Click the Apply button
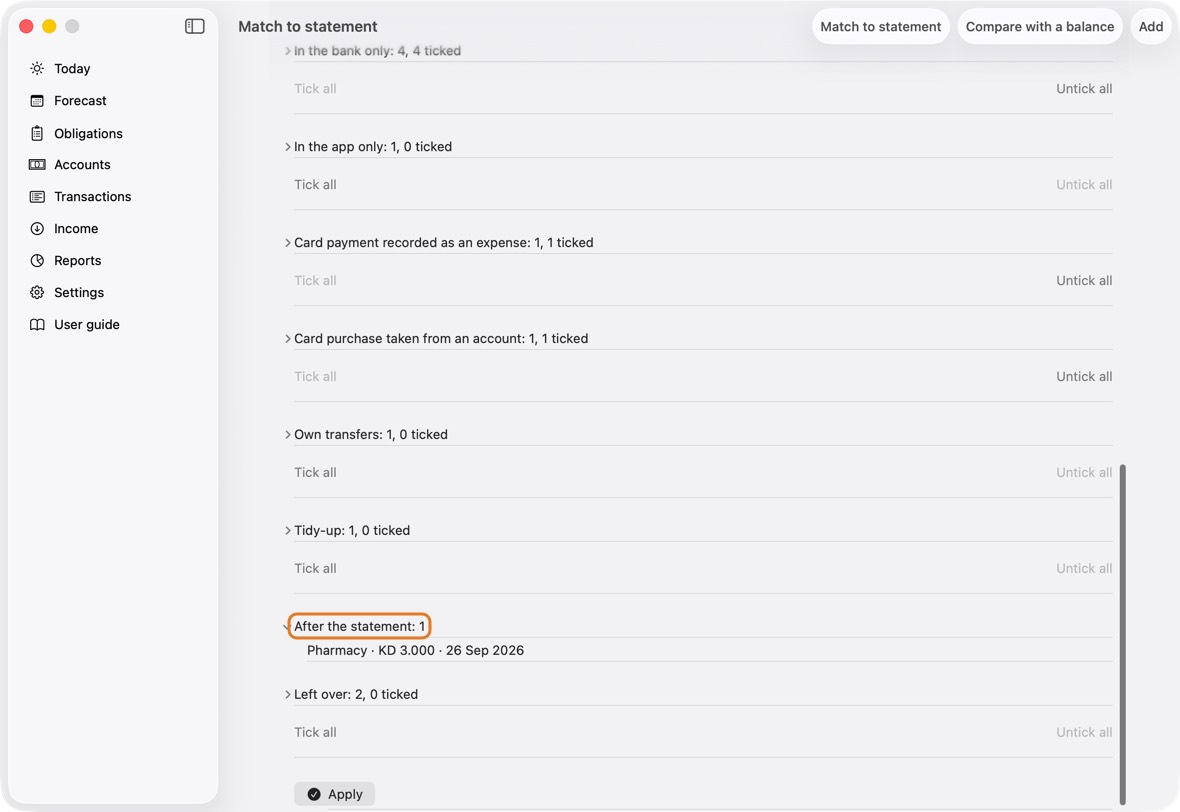The image size is (1180, 812). (x=334, y=794)
